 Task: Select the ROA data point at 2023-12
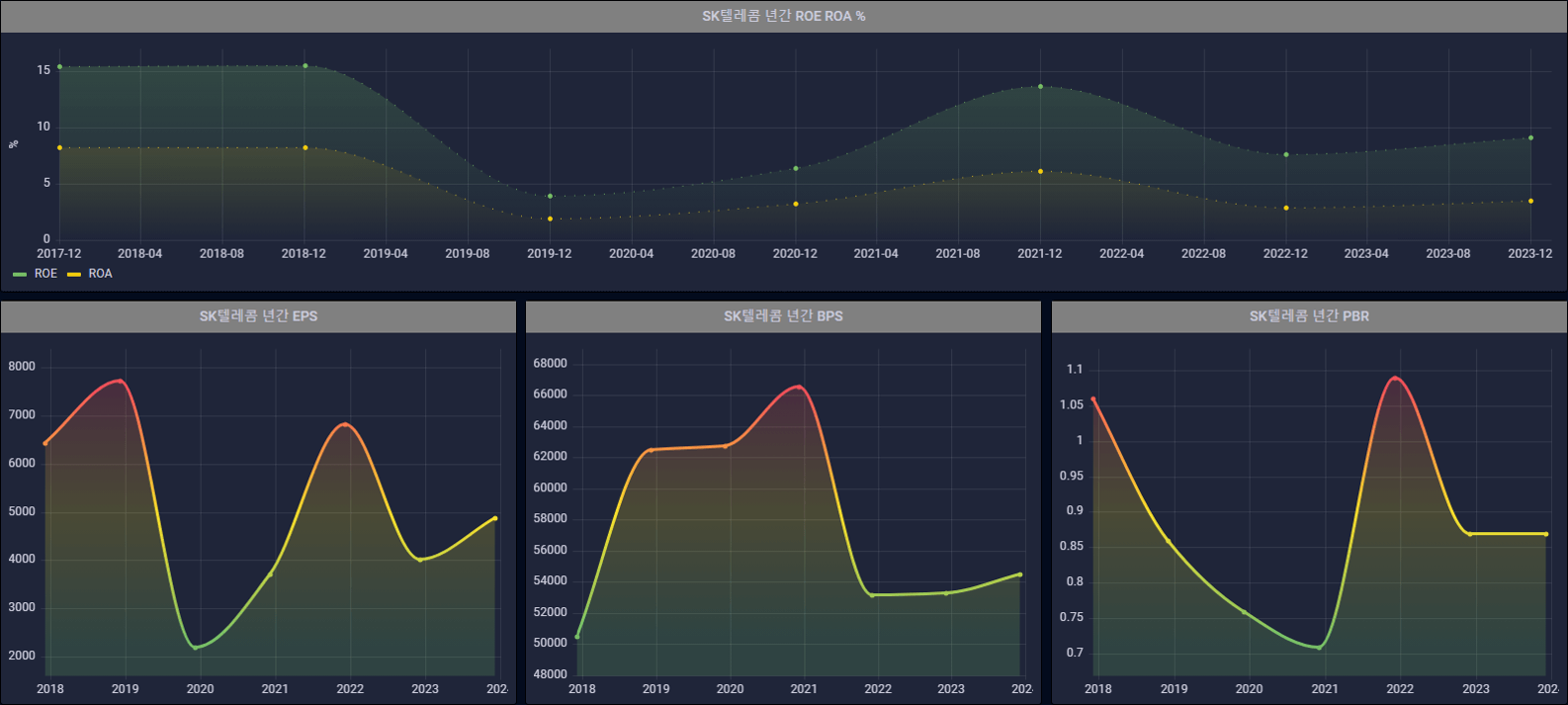(x=1530, y=201)
